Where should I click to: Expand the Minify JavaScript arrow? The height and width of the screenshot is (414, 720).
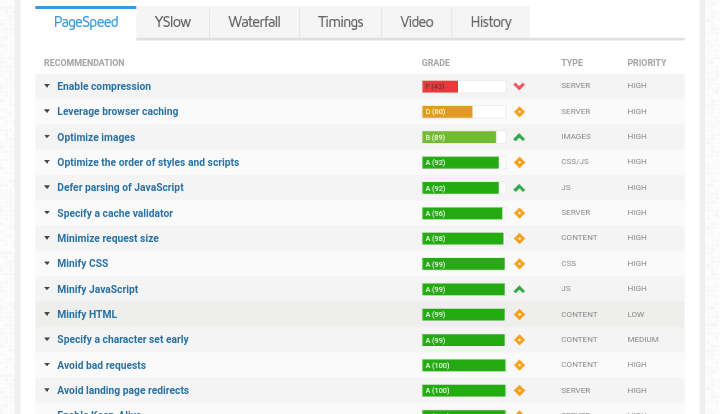pyautogui.click(x=47, y=289)
